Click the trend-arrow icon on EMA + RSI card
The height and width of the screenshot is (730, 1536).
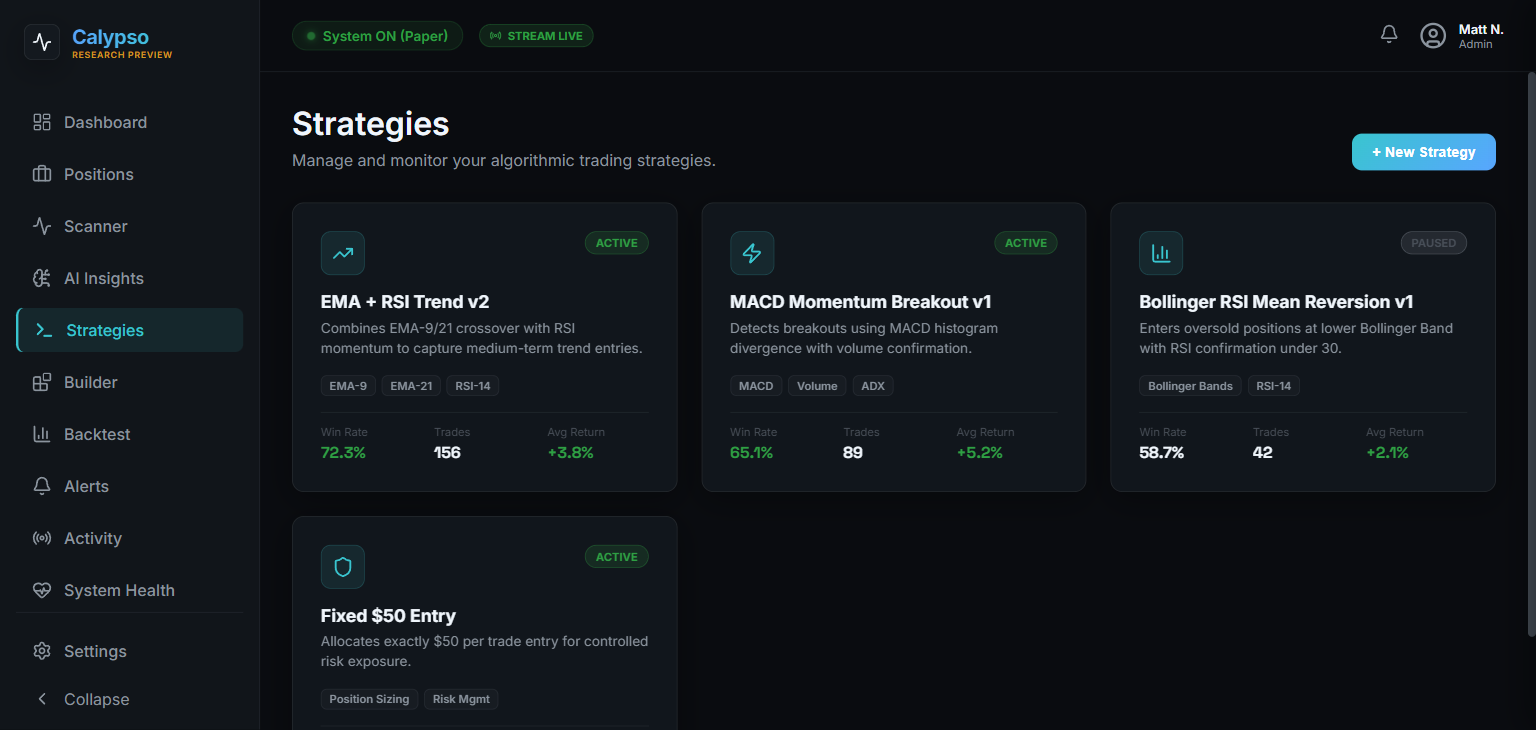coord(342,253)
